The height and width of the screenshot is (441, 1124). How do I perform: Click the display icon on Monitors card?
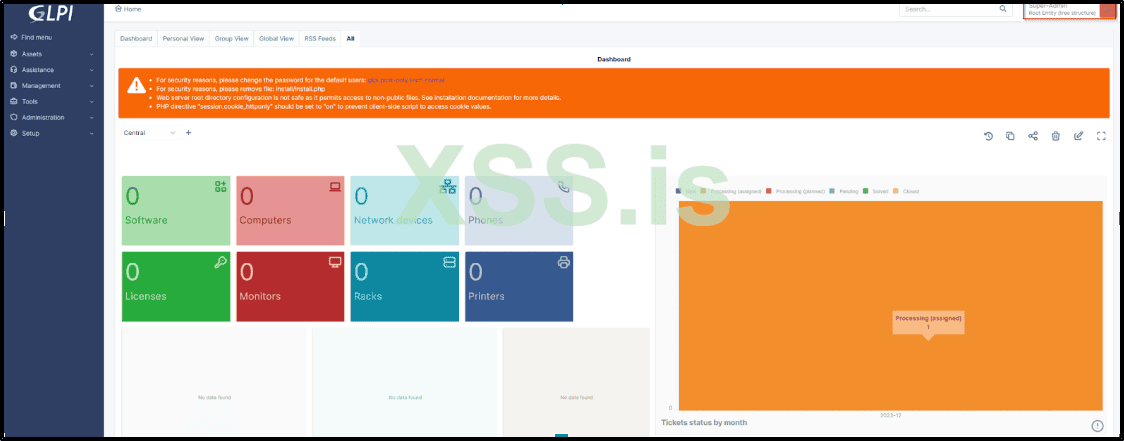(x=335, y=262)
